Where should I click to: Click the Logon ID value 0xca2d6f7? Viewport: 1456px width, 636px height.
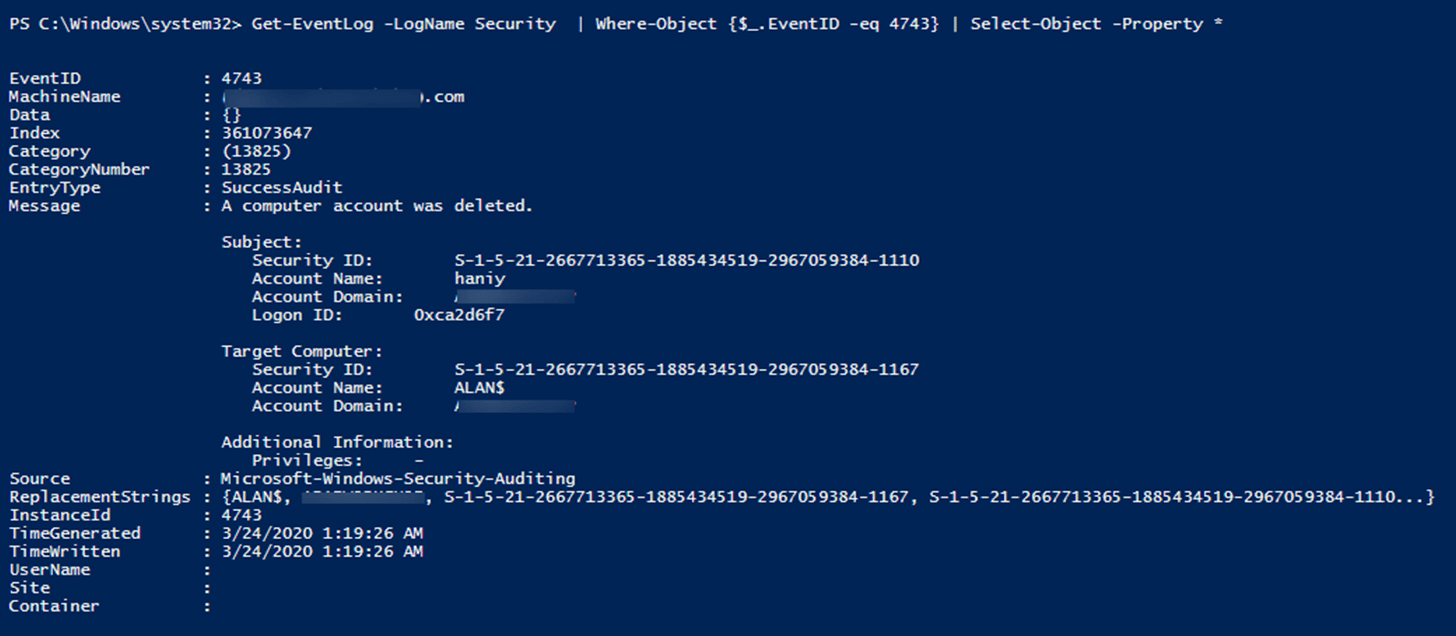461,315
